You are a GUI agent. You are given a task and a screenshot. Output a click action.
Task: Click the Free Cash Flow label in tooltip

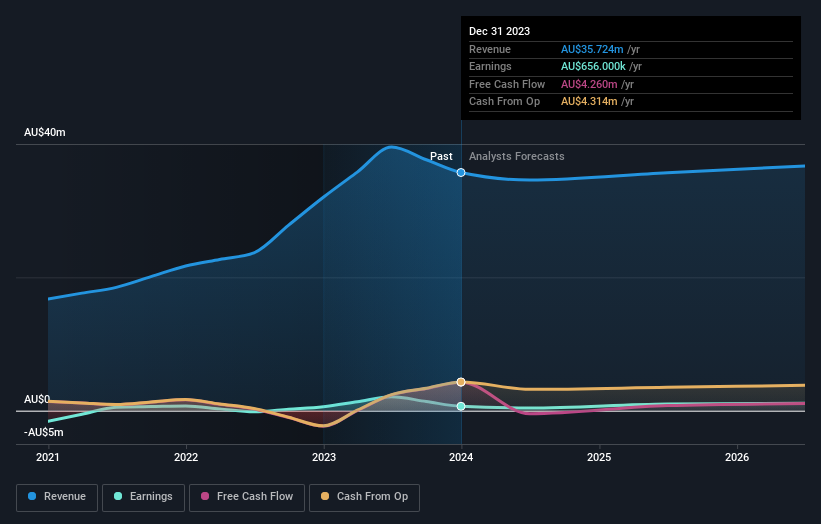507,84
